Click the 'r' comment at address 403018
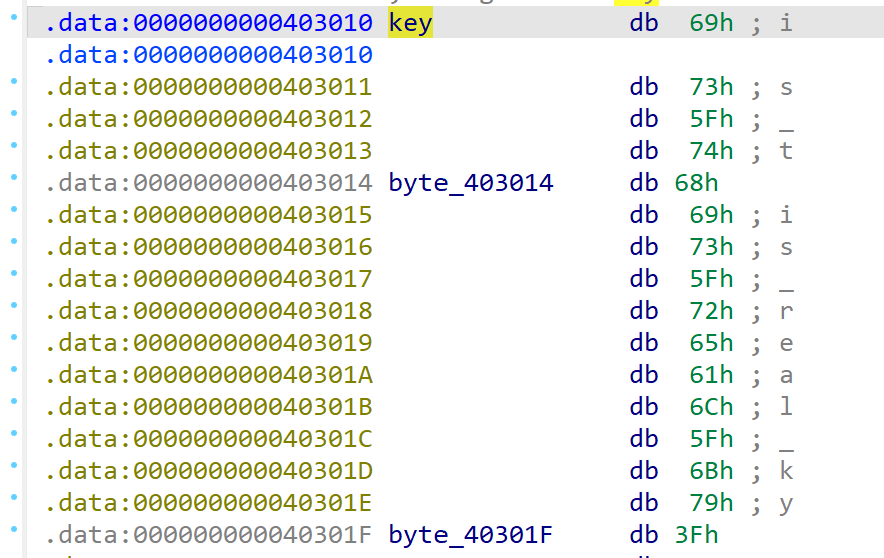884x558 pixels. 786,311
